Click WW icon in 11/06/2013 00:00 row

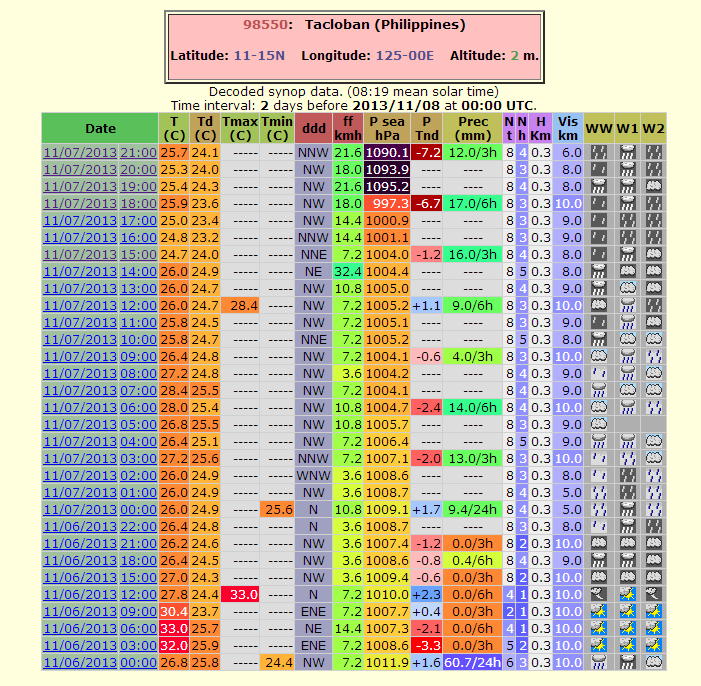pyautogui.click(x=598, y=662)
